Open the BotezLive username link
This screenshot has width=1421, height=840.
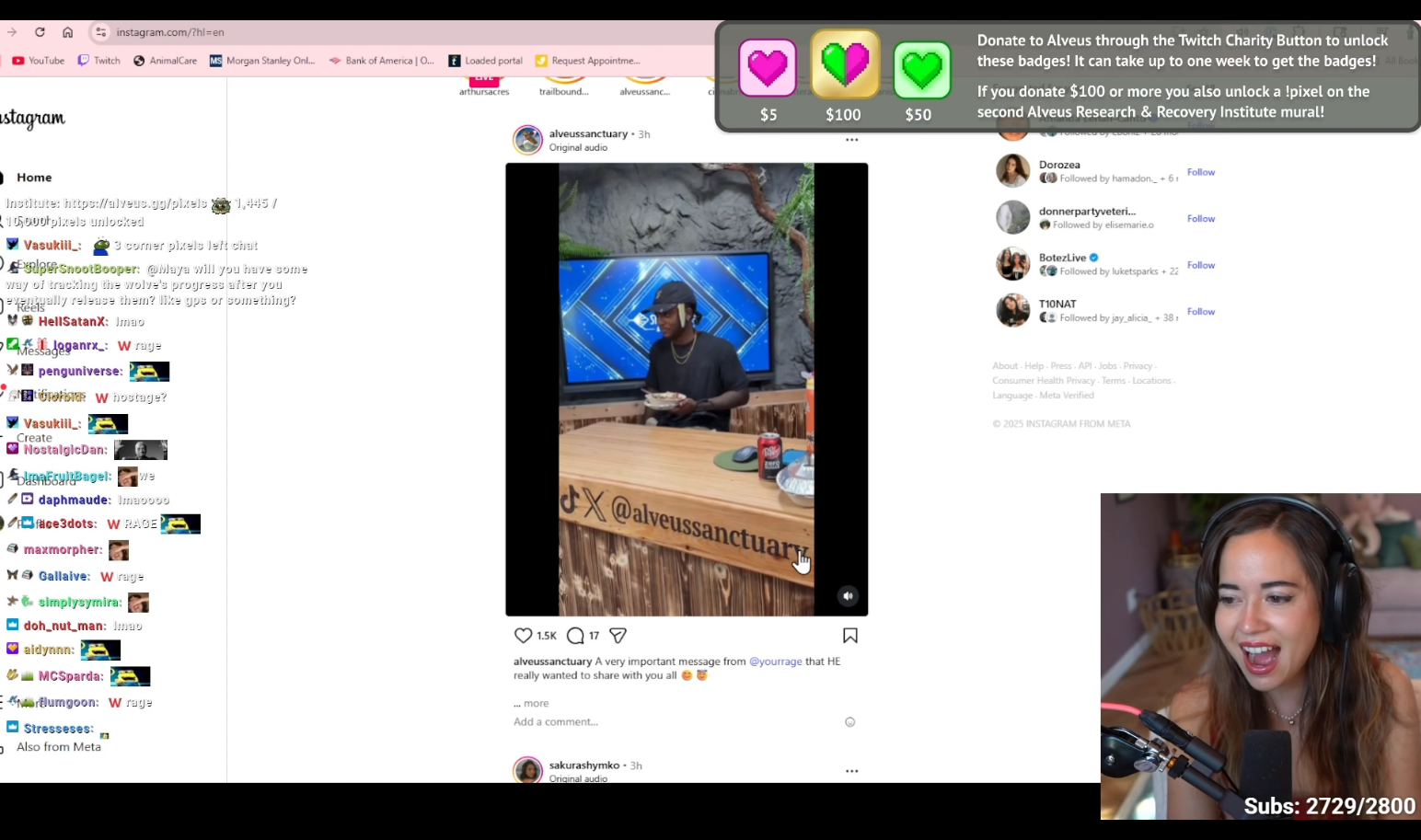(x=1063, y=258)
